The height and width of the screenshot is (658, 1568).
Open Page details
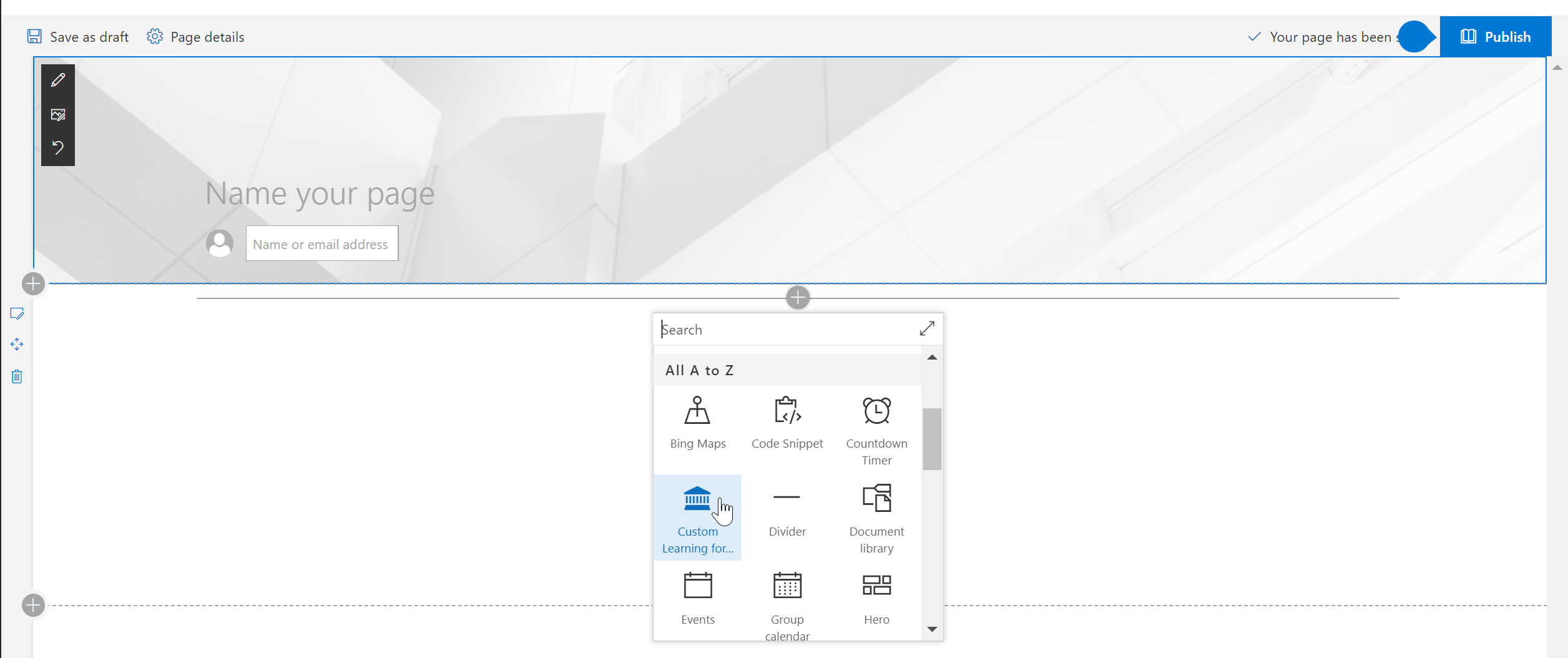[195, 36]
